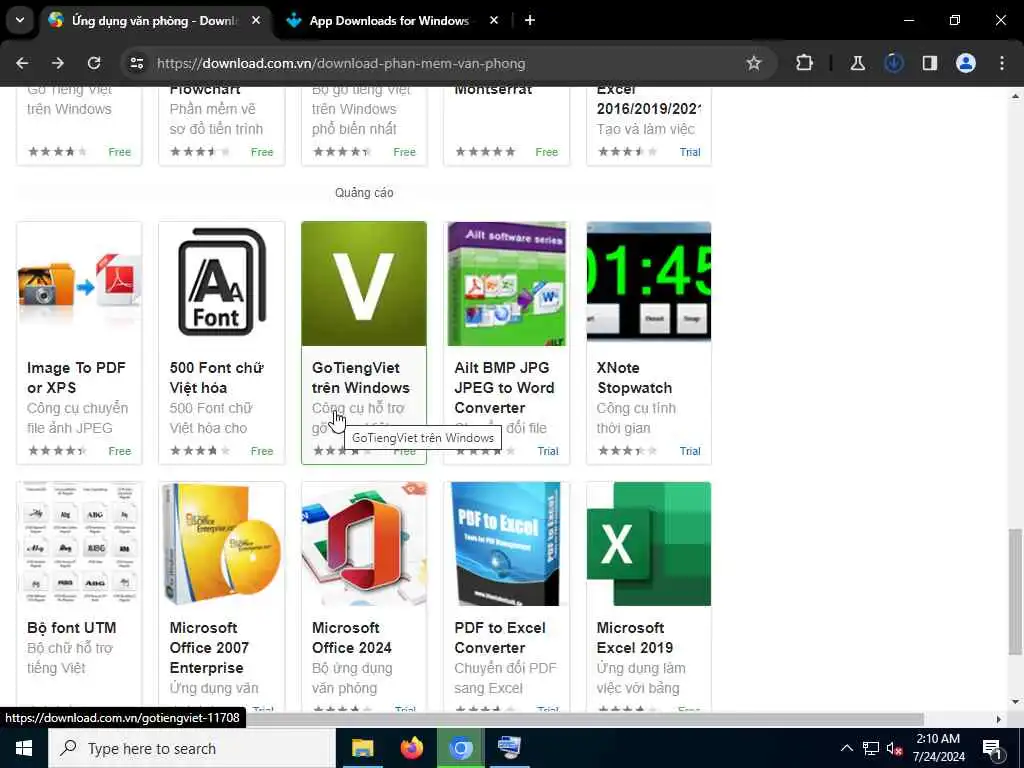This screenshot has width=1024, height=768.
Task: Reload the current page
Action: (94, 63)
